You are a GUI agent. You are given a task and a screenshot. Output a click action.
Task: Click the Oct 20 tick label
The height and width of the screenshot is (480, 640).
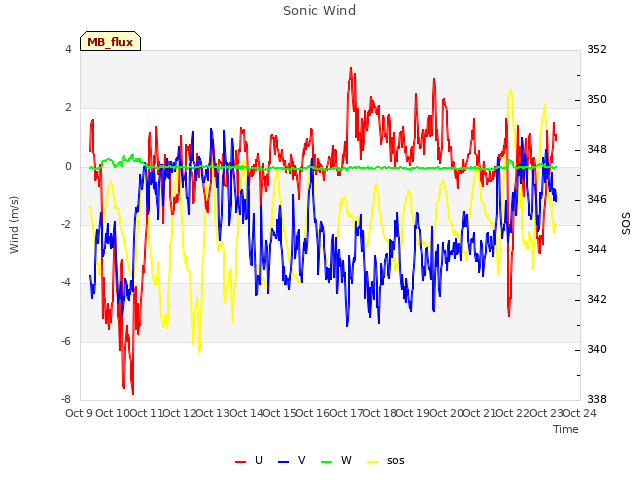point(446,413)
